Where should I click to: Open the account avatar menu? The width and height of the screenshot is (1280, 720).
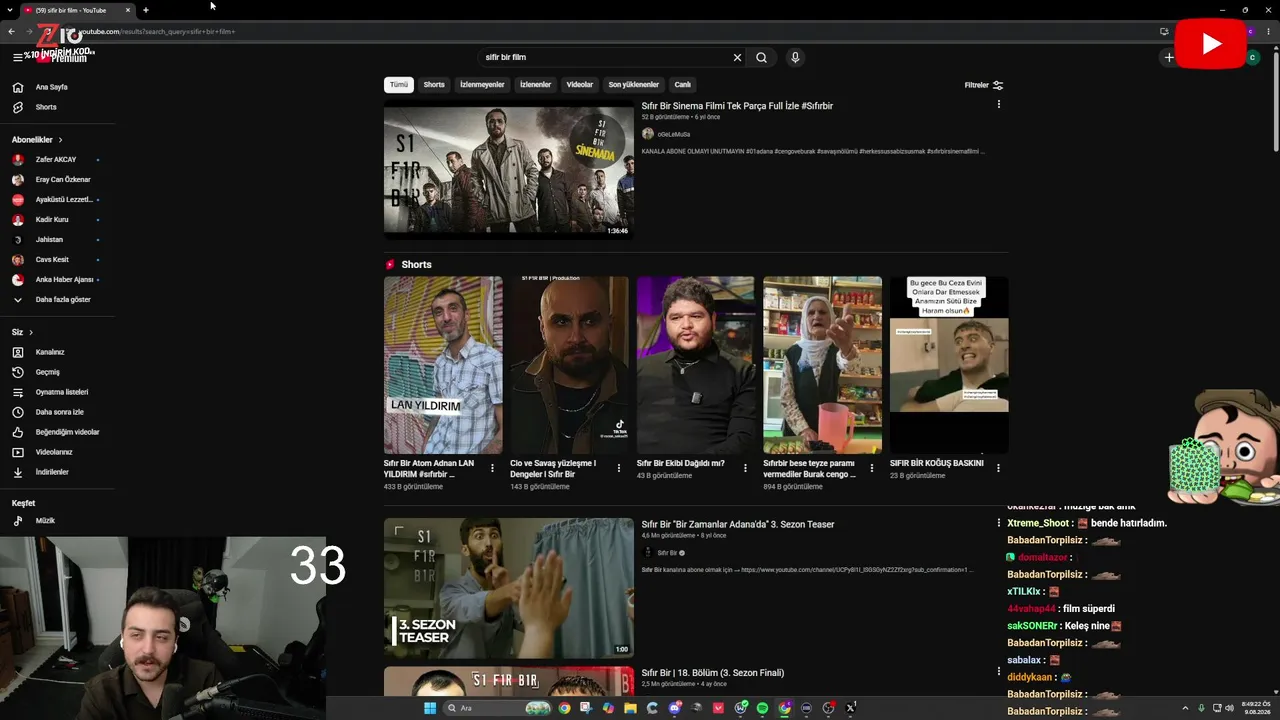(1252, 58)
